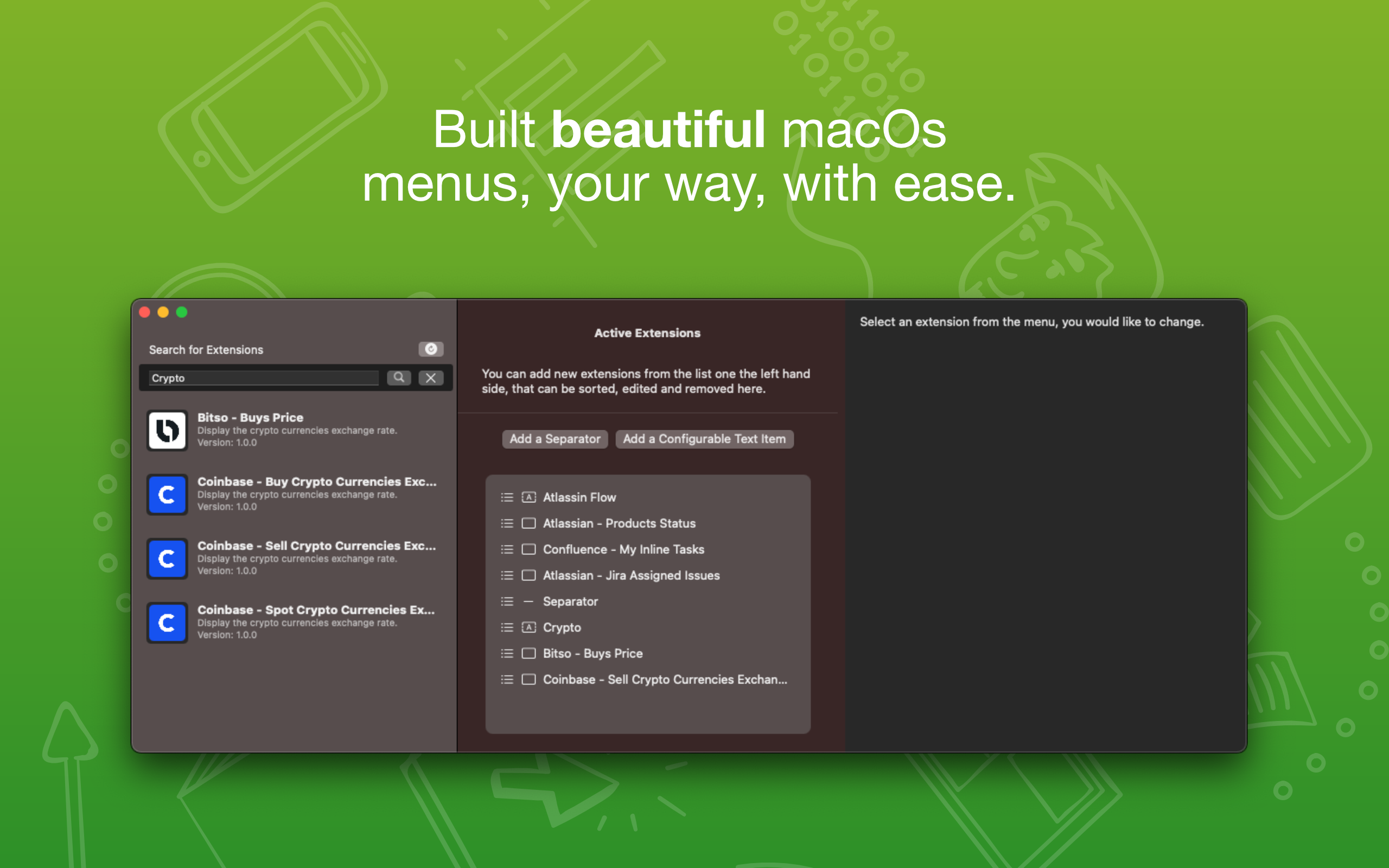Click the search magnifier button
Screen dimensions: 1389x868
(398, 378)
